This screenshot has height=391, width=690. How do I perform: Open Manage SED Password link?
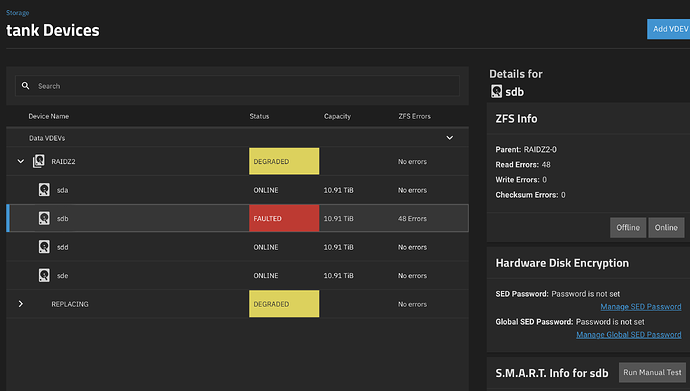(x=641, y=307)
